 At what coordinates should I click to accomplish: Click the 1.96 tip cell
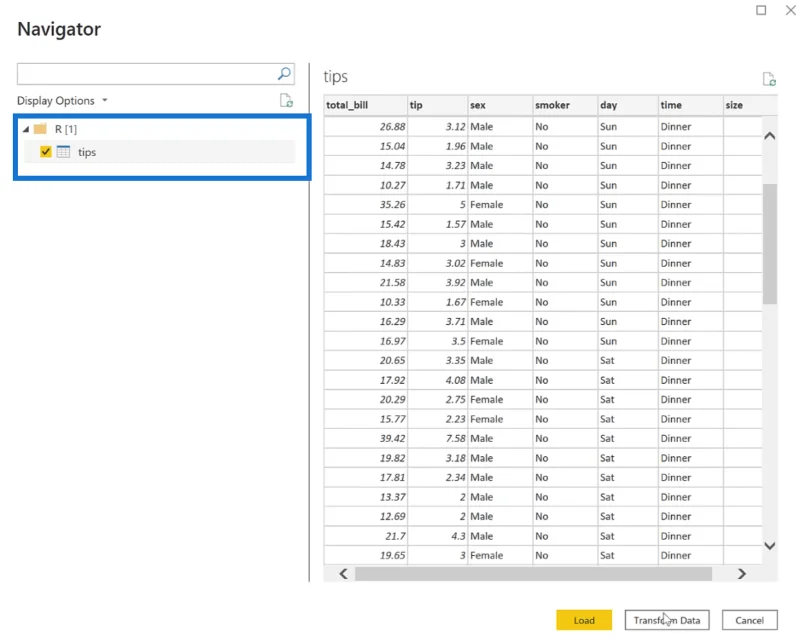pos(437,146)
